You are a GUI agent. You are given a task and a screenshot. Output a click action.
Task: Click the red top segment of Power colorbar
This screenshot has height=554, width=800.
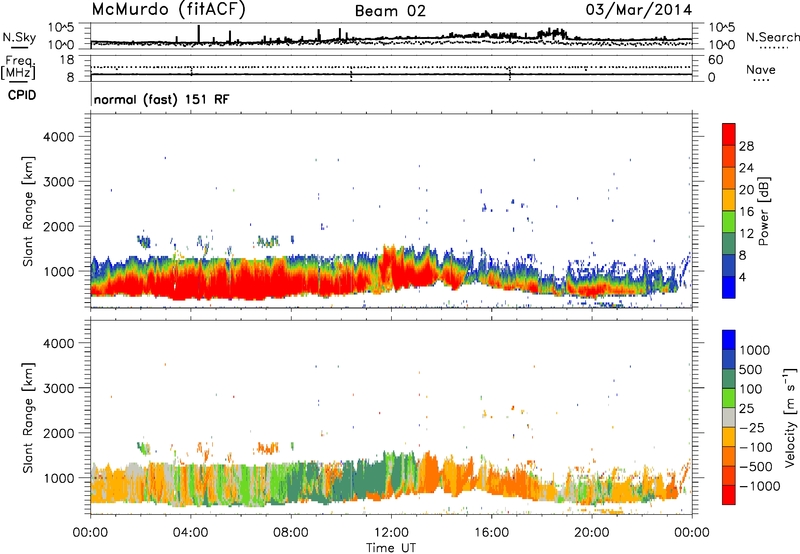(729, 134)
